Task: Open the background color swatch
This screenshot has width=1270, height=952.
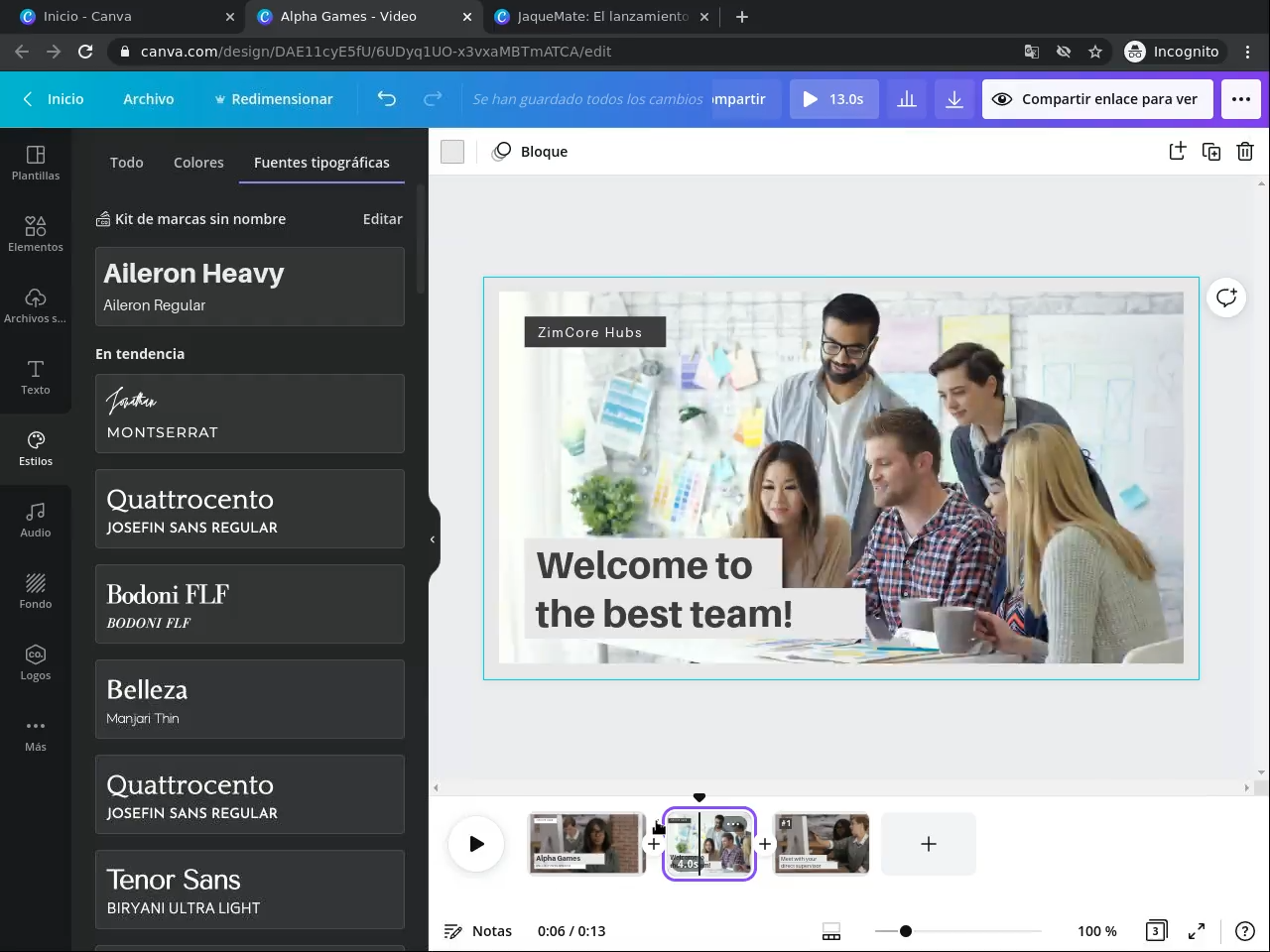Action: point(452,152)
